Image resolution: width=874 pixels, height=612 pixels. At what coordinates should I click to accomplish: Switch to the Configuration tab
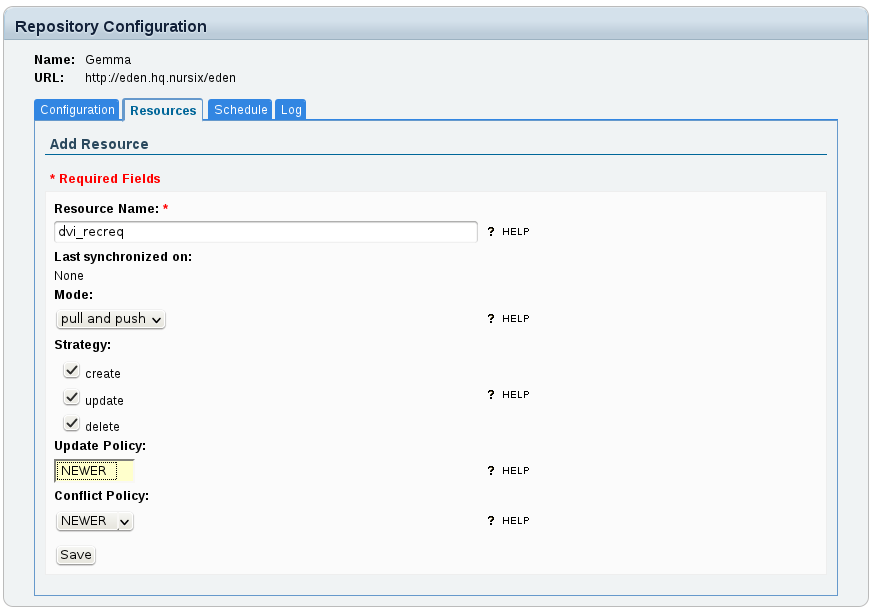(77, 110)
